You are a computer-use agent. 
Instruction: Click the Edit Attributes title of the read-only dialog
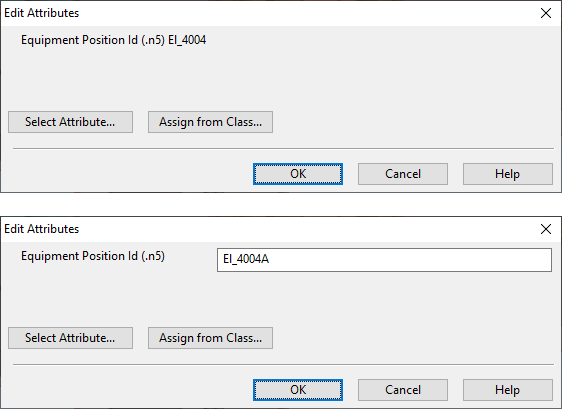tap(42, 13)
